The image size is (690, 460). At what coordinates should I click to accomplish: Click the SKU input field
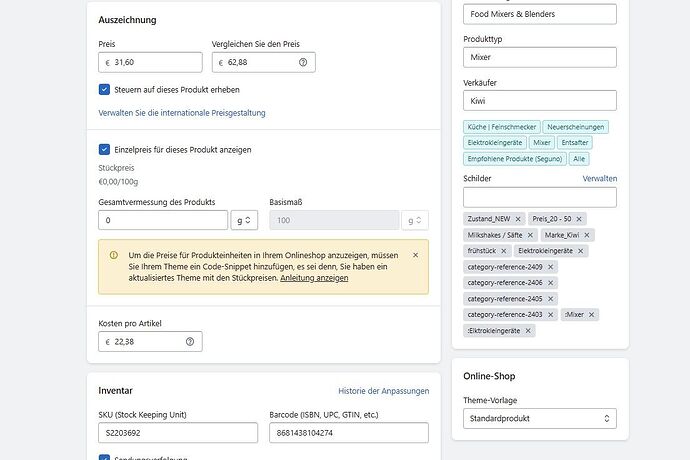tap(178, 433)
